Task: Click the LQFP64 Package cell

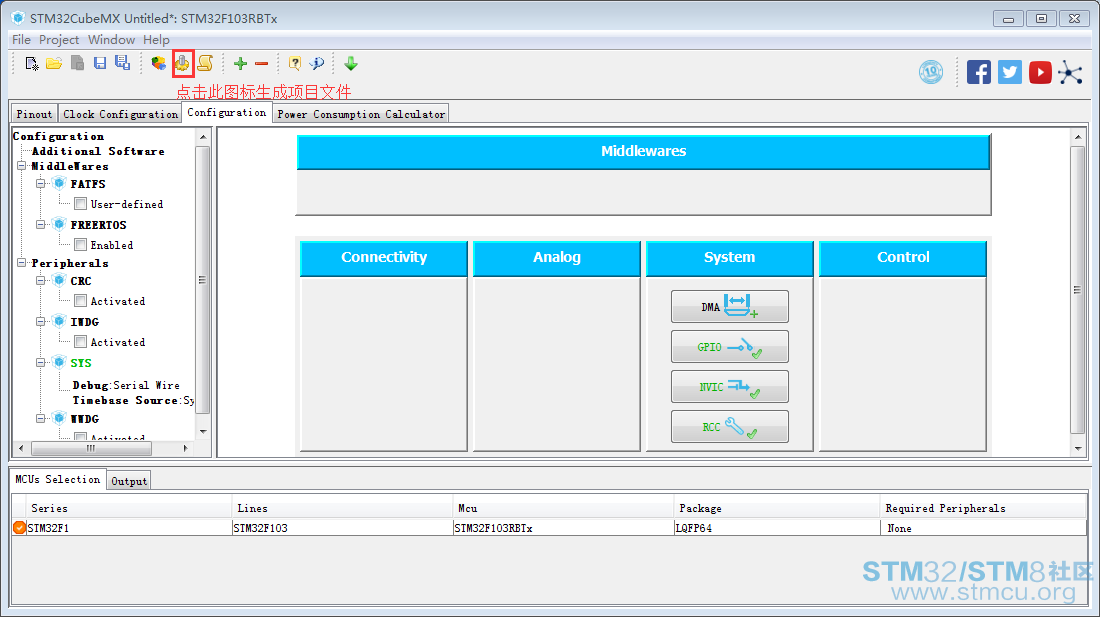Action: click(776, 528)
